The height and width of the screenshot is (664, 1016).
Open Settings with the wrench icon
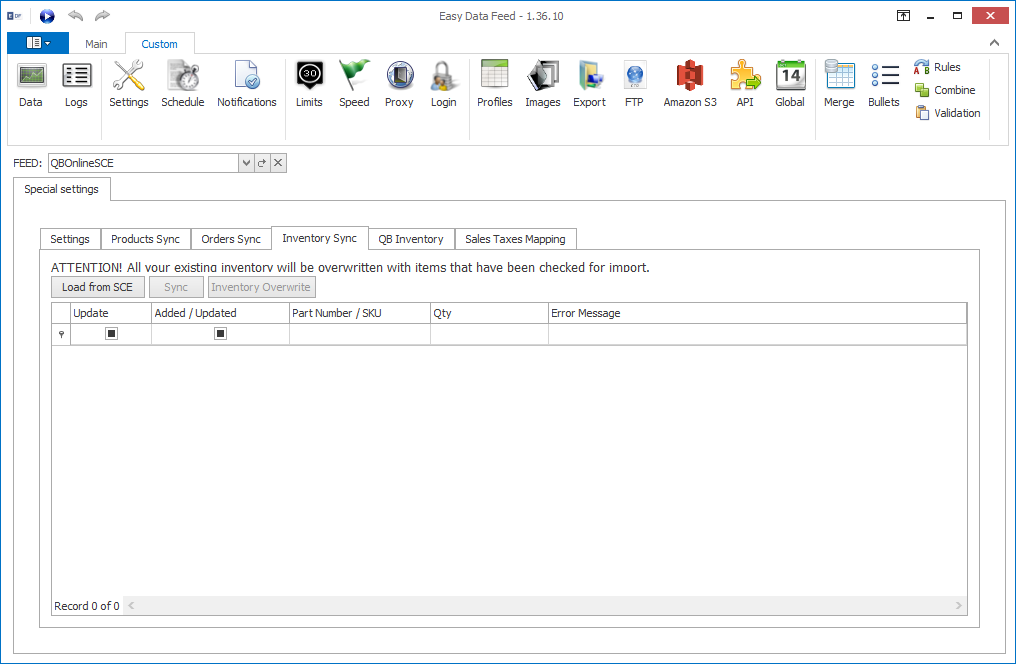[x=128, y=84]
